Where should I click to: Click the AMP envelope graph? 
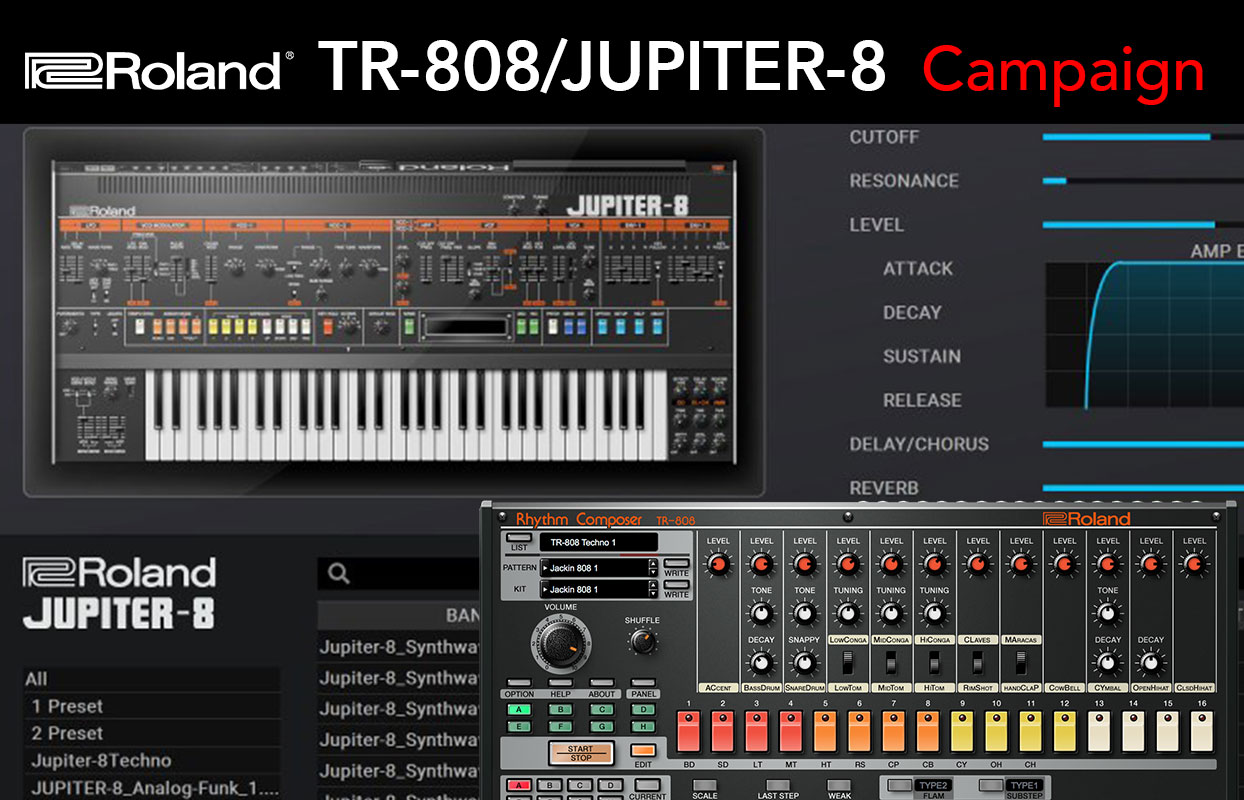point(1144,336)
